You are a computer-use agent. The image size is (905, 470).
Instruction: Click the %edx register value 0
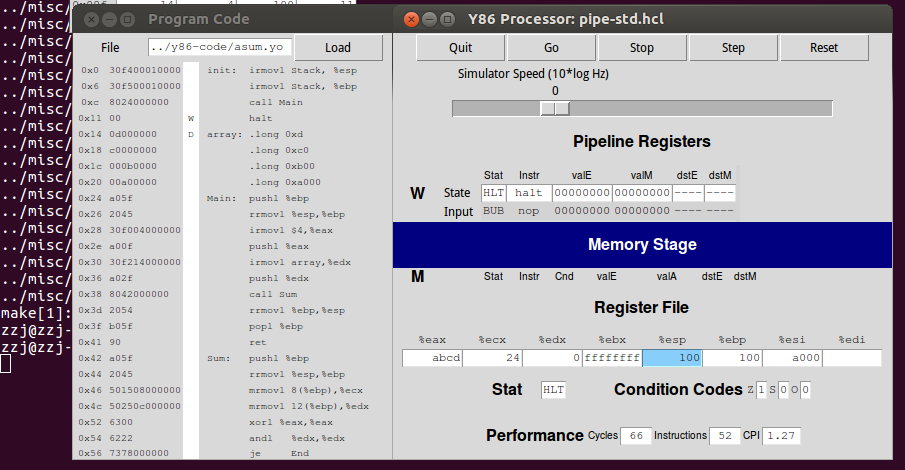(x=552, y=358)
